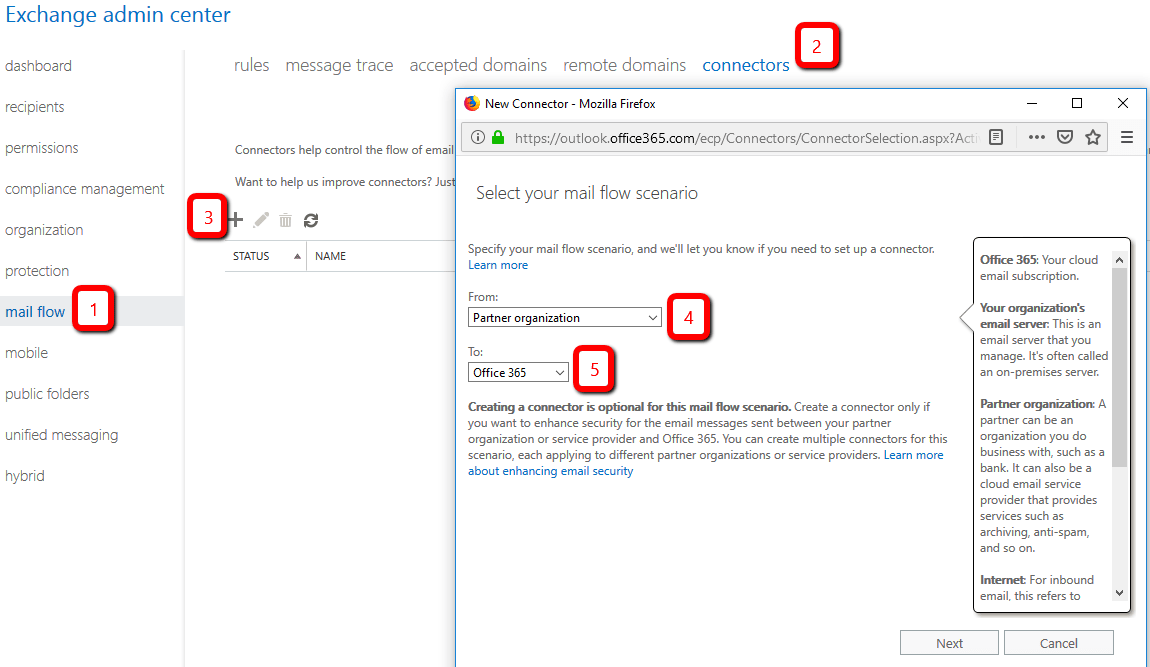The image size is (1150, 667).
Task: Switch to the message trace tab
Action: [x=339, y=65]
